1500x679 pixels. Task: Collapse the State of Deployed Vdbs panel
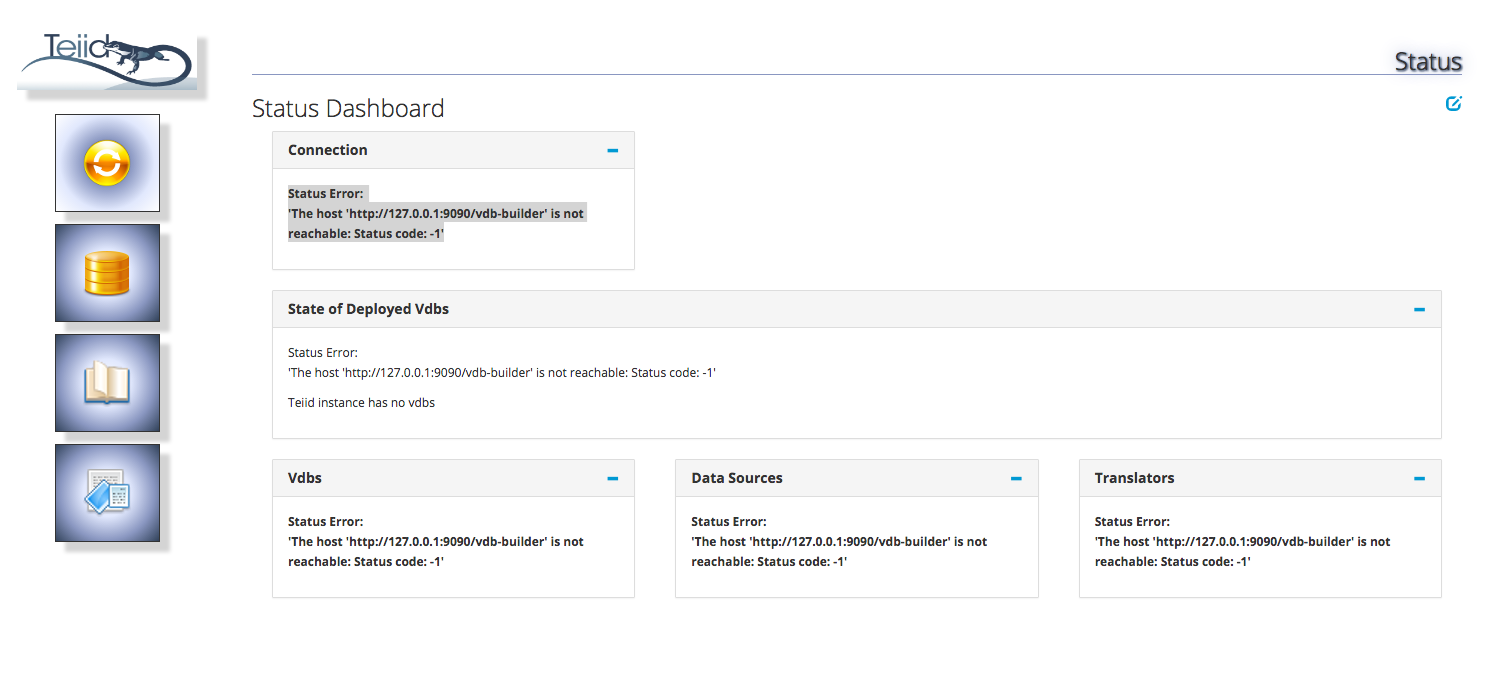1419,310
